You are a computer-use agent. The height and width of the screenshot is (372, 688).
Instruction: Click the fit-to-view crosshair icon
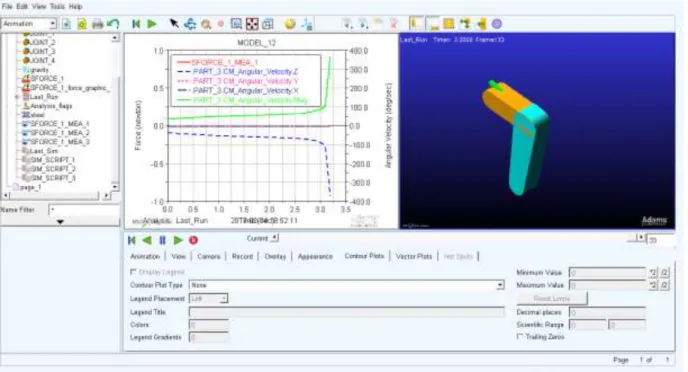(252, 24)
